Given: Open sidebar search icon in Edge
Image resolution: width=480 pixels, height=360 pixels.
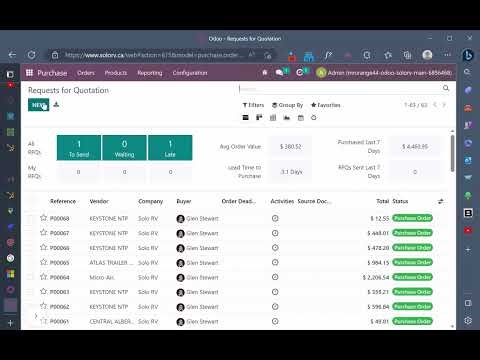Looking at the screenshot, I should click(x=468, y=72).
